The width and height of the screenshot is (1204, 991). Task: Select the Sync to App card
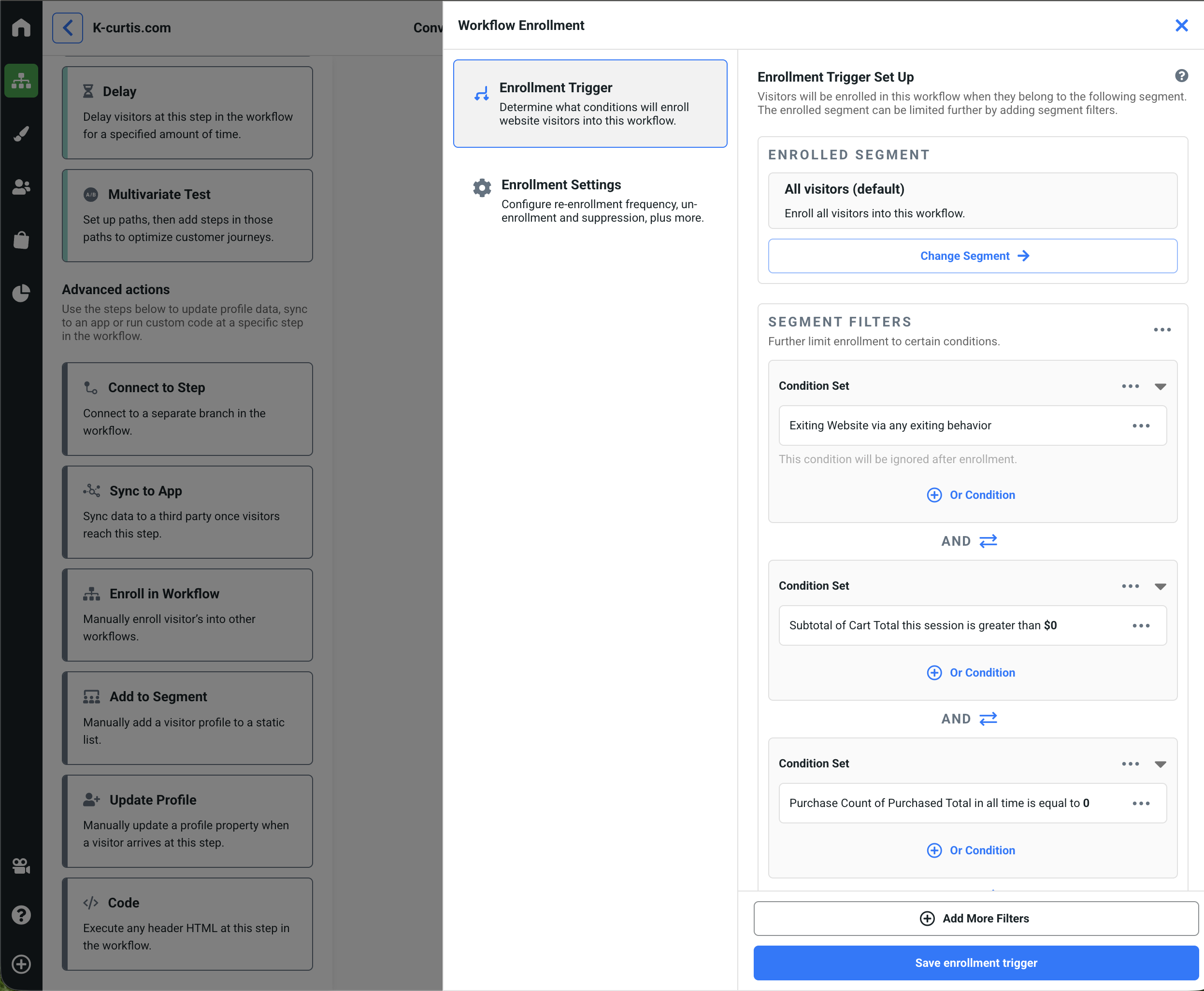[187, 512]
